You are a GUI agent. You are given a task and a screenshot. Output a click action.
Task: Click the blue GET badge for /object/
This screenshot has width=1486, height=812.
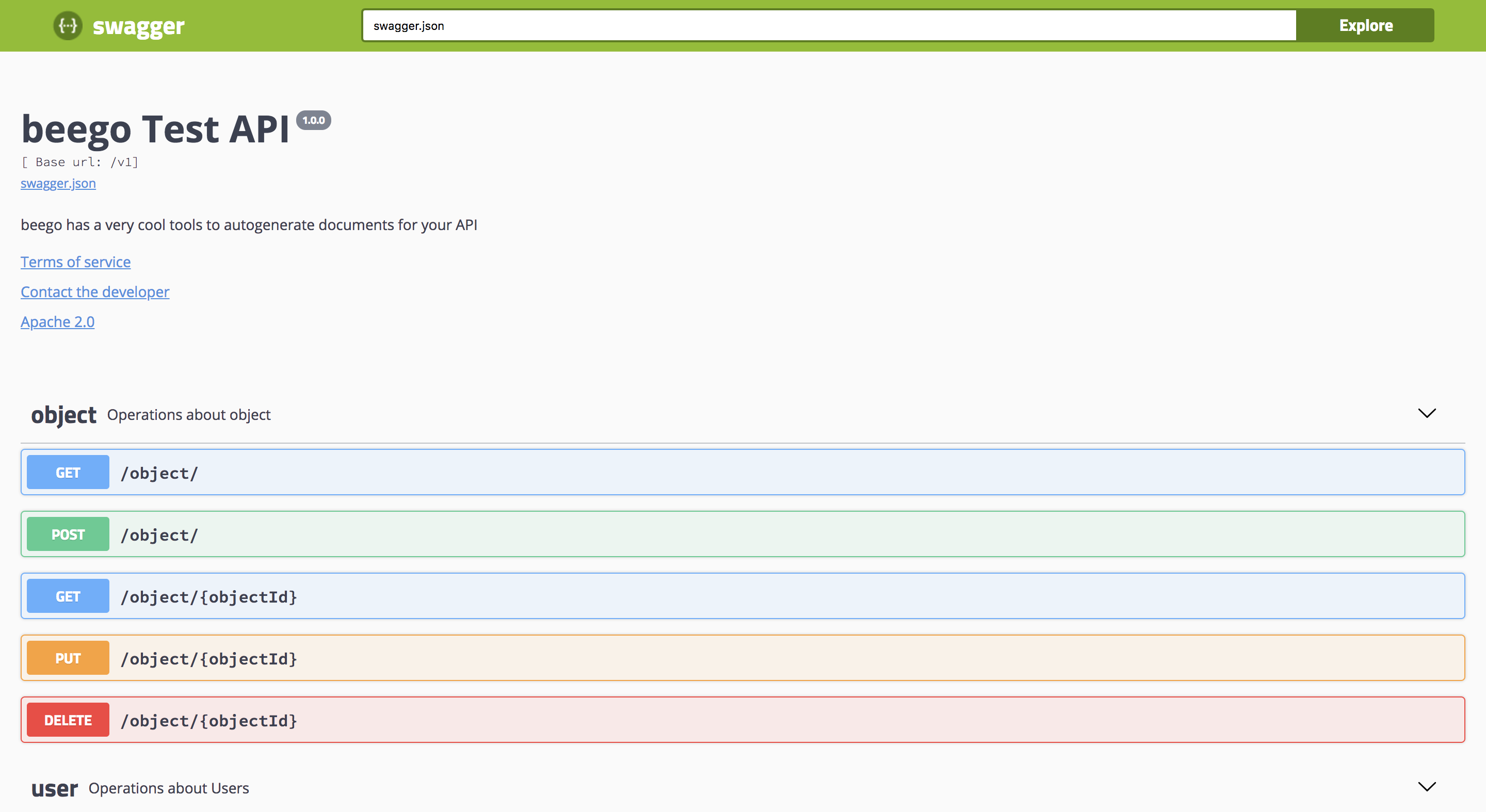[x=68, y=473]
